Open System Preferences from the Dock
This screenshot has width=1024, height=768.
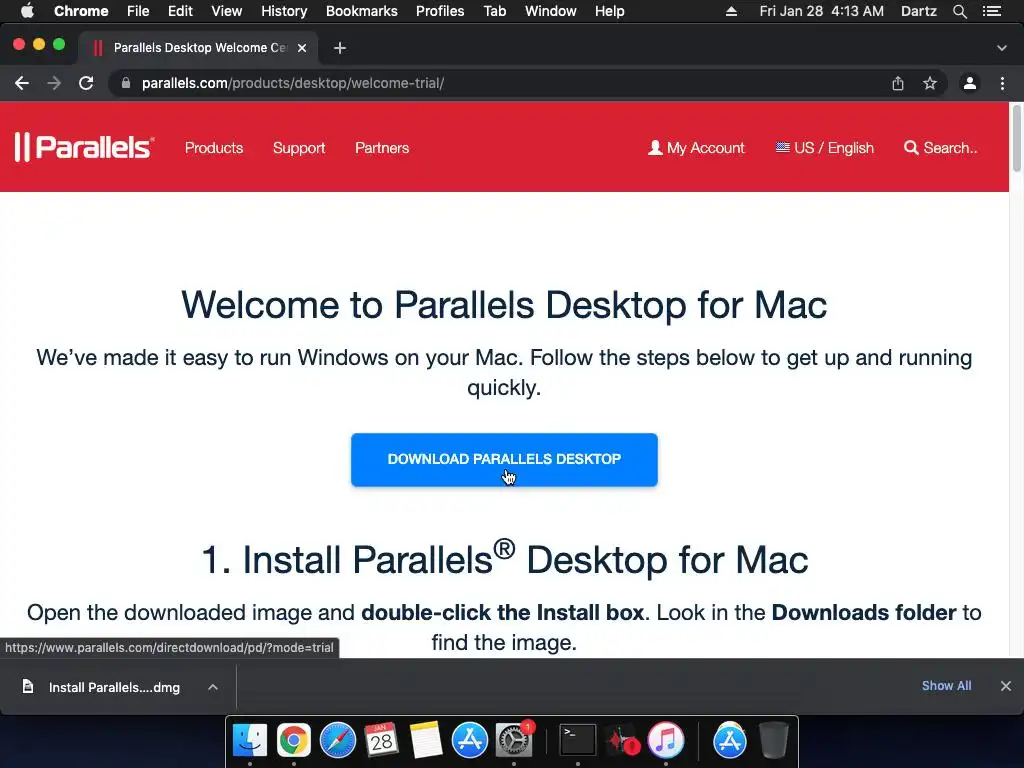click(514, 740)
